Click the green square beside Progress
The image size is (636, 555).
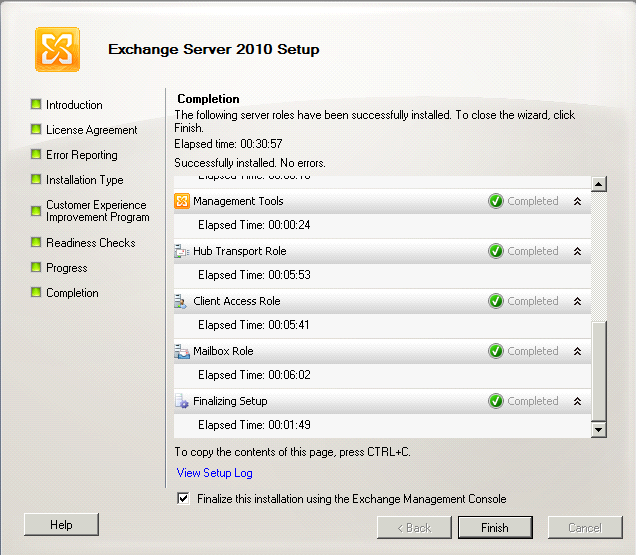coord(36,267)
